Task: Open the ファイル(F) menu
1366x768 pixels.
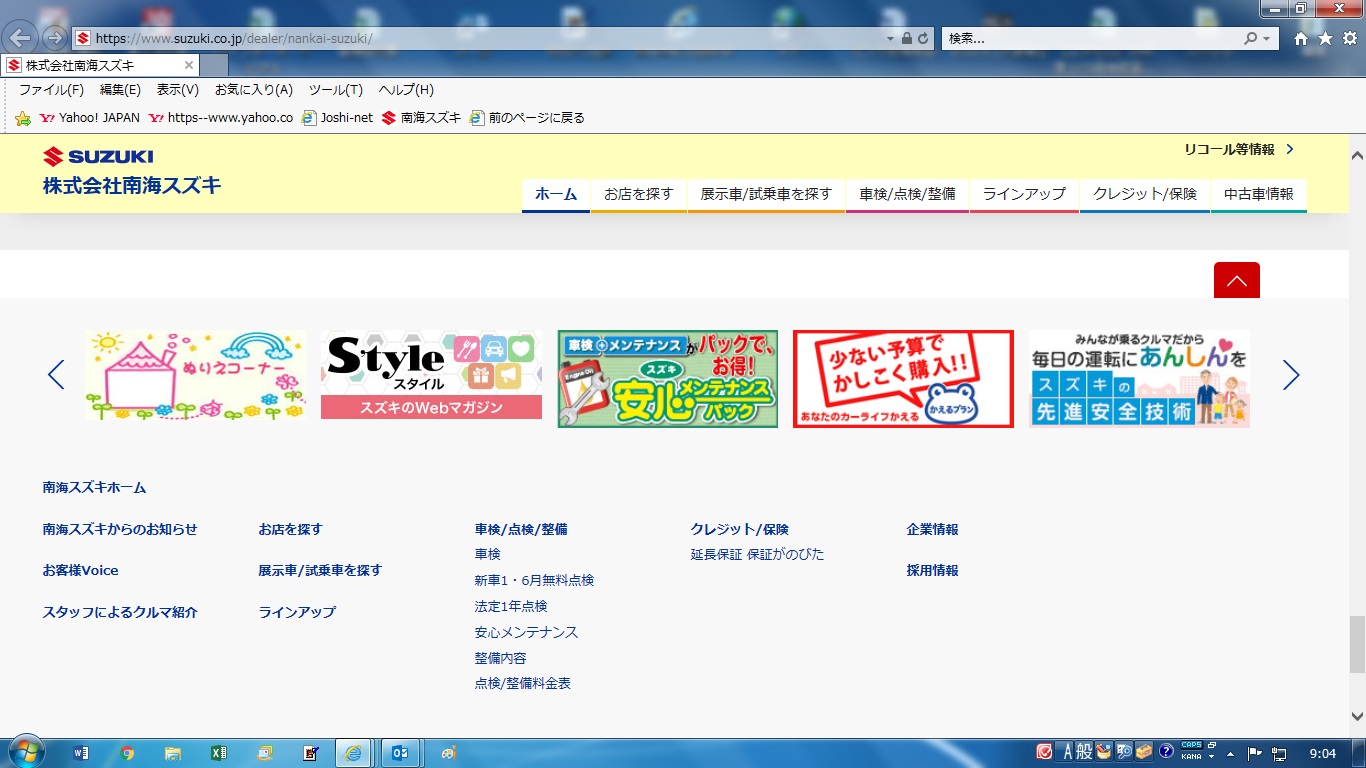Action: pos(51,90)
